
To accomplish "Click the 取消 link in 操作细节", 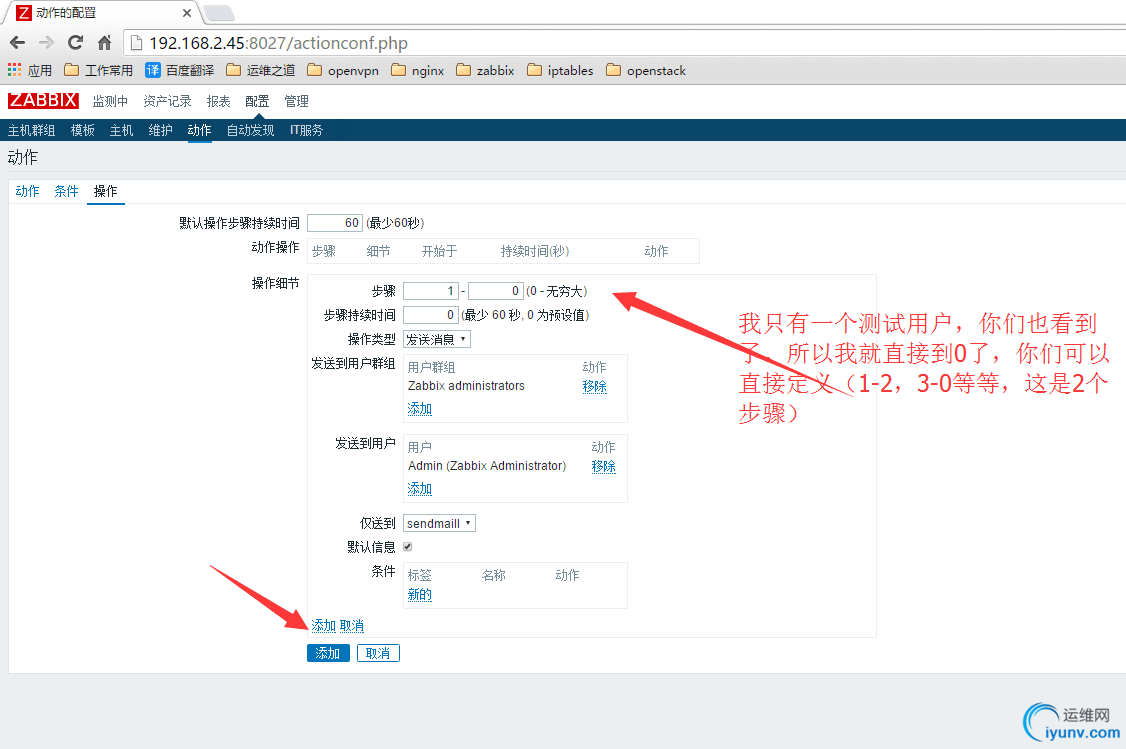I will (351, 625).
